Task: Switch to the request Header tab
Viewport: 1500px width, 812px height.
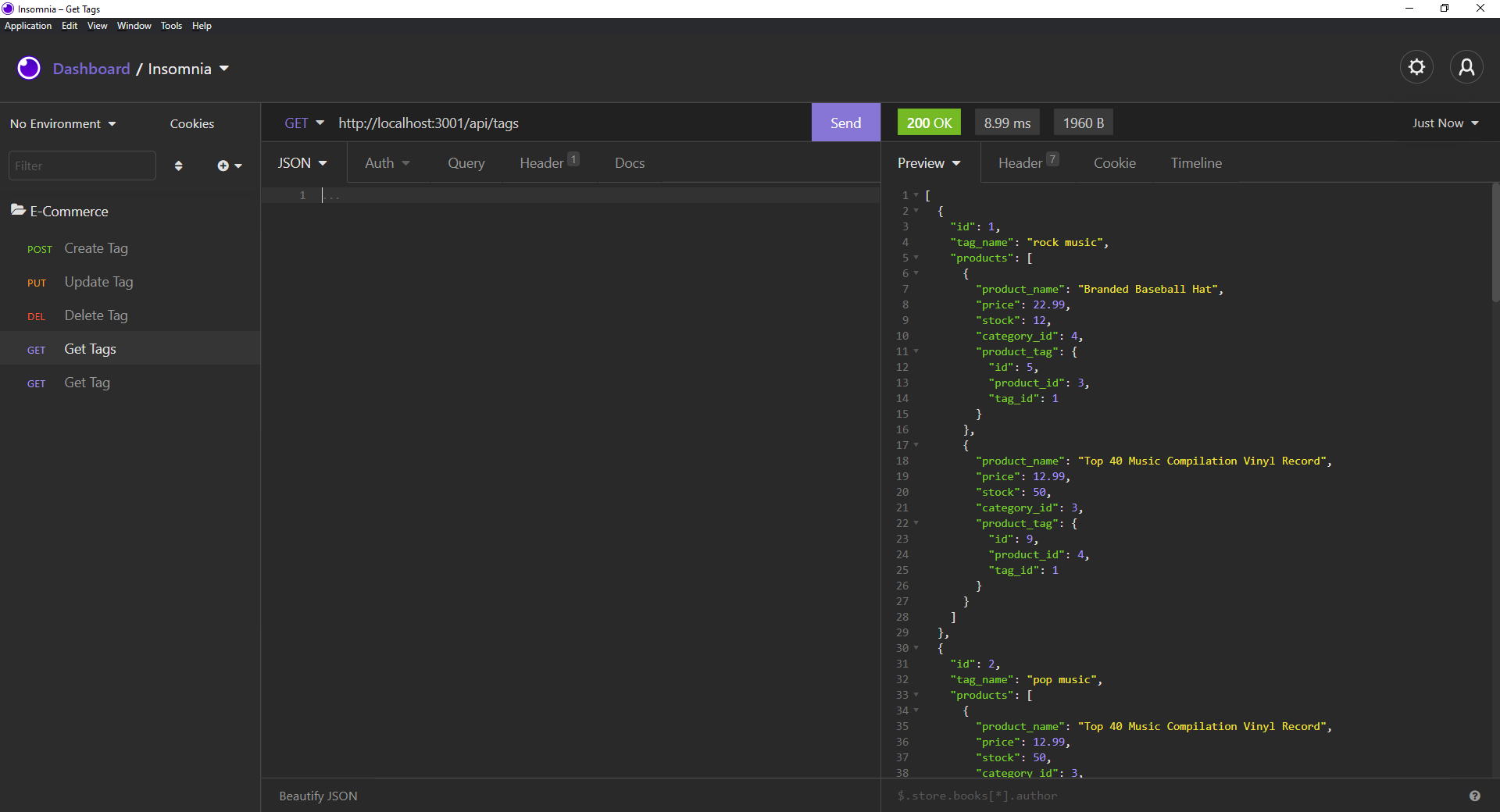Action: click(x=549, y=162)
